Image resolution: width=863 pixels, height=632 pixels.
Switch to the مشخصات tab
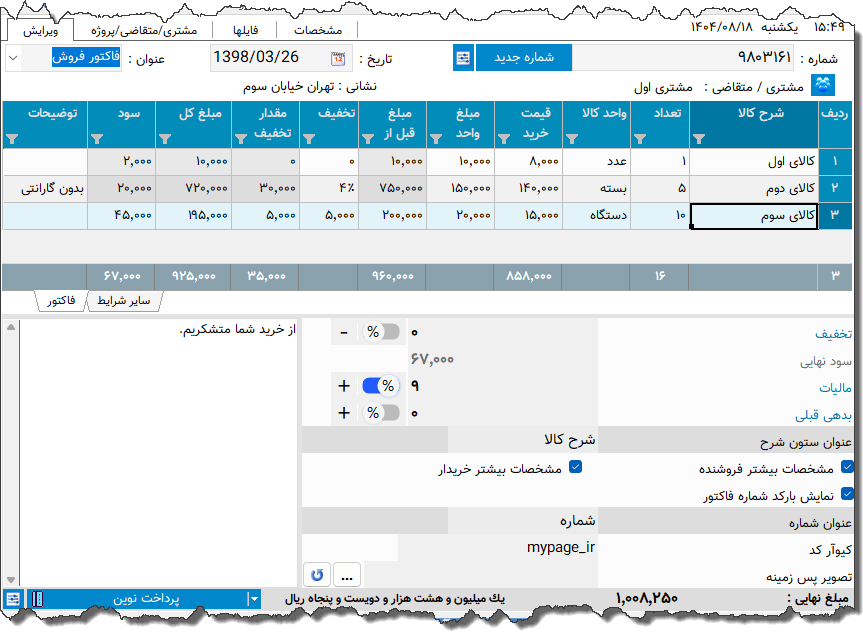tap(319, 30)
